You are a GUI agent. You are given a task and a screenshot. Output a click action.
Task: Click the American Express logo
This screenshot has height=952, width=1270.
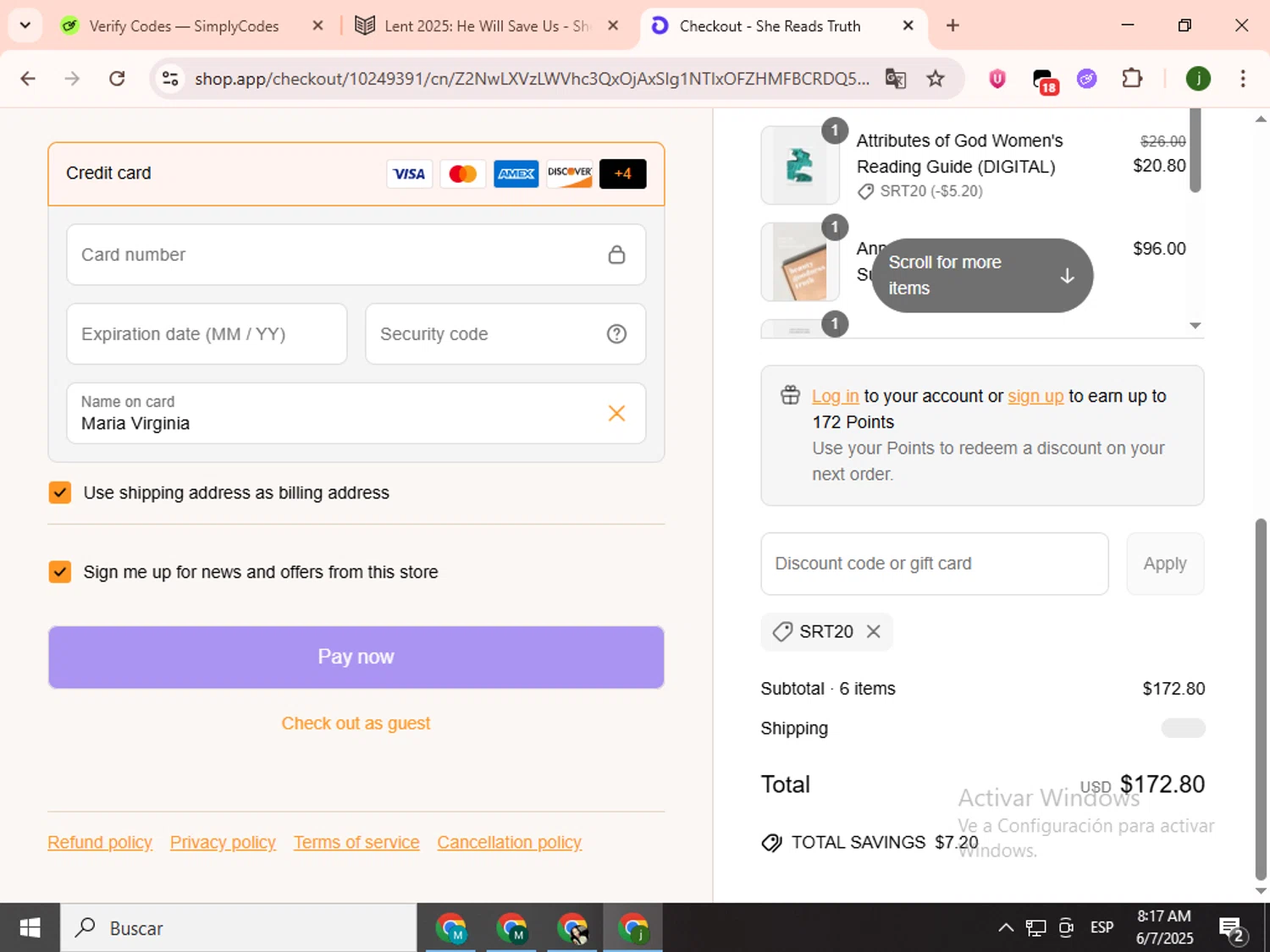pyautogui.click(x=516, y=173)
